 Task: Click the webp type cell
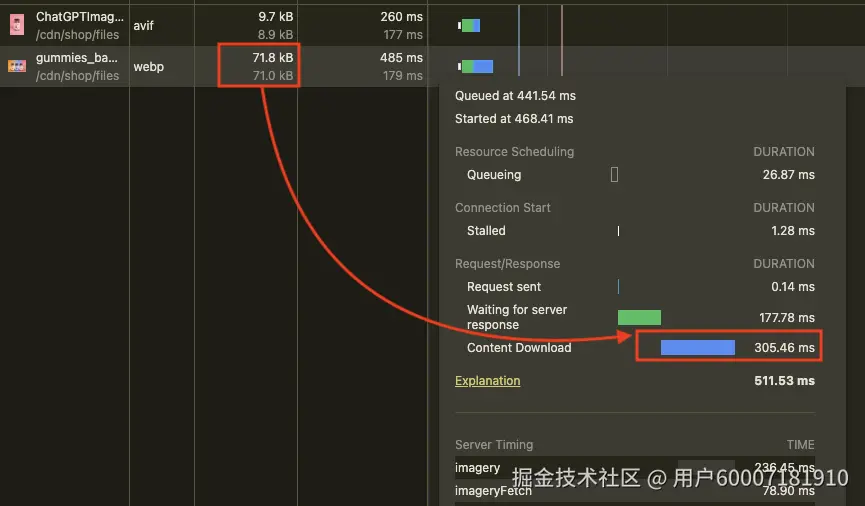148,66
